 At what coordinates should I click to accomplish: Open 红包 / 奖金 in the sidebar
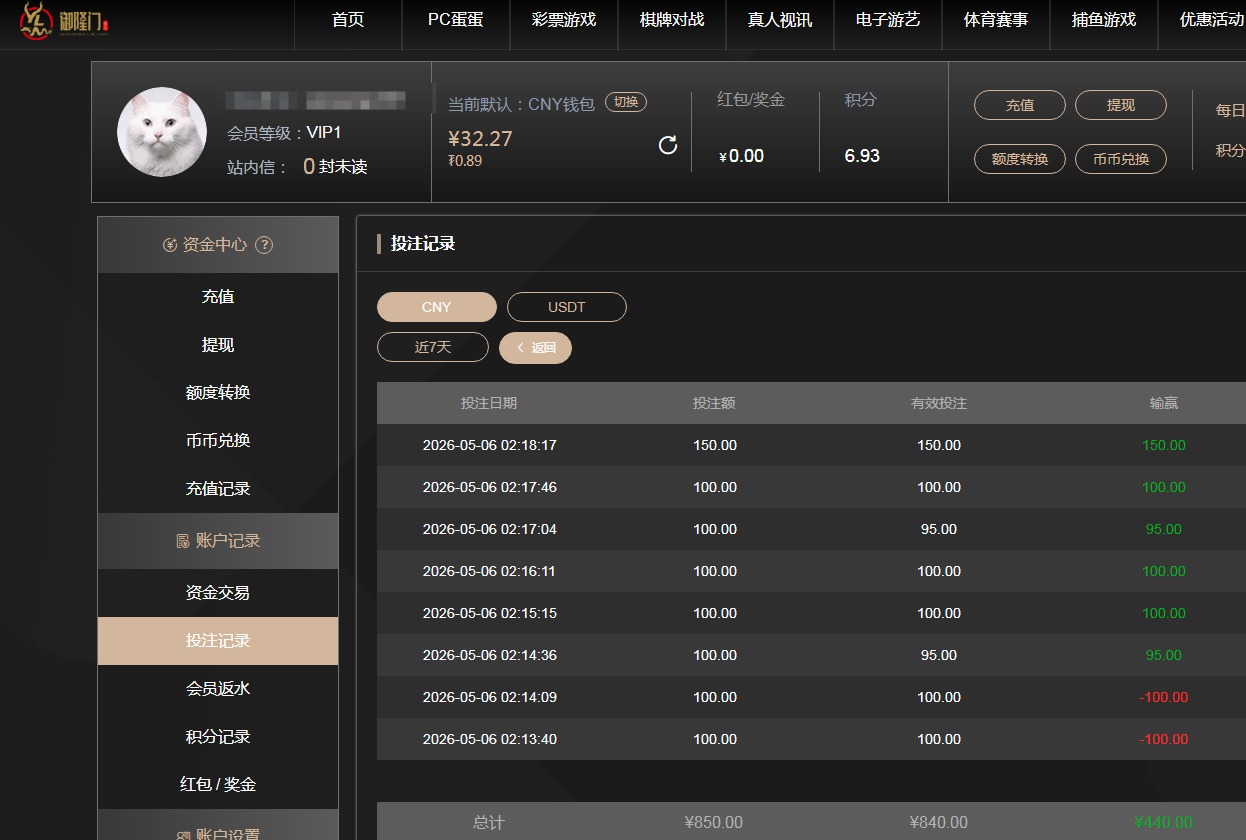[x=218, y=785]
